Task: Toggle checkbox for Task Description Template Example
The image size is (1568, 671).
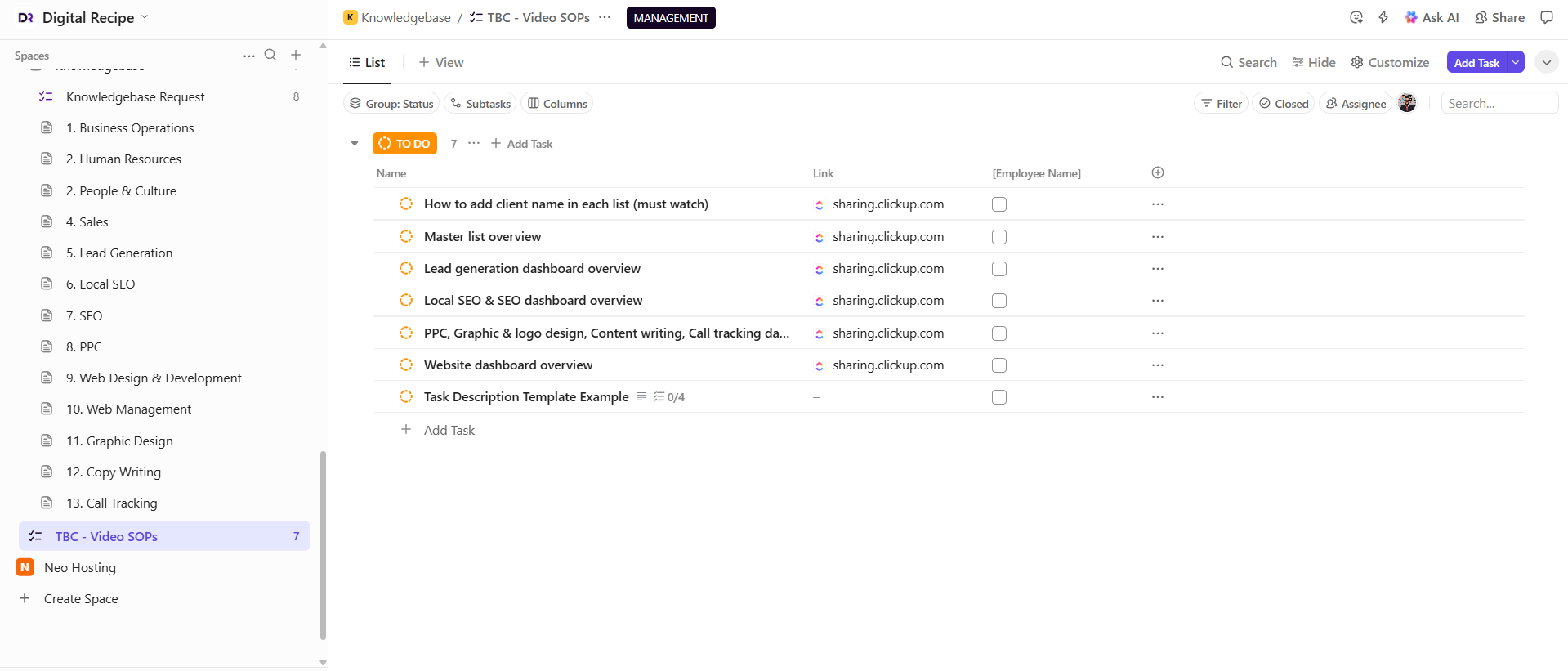Action: (x=998, y=397)
